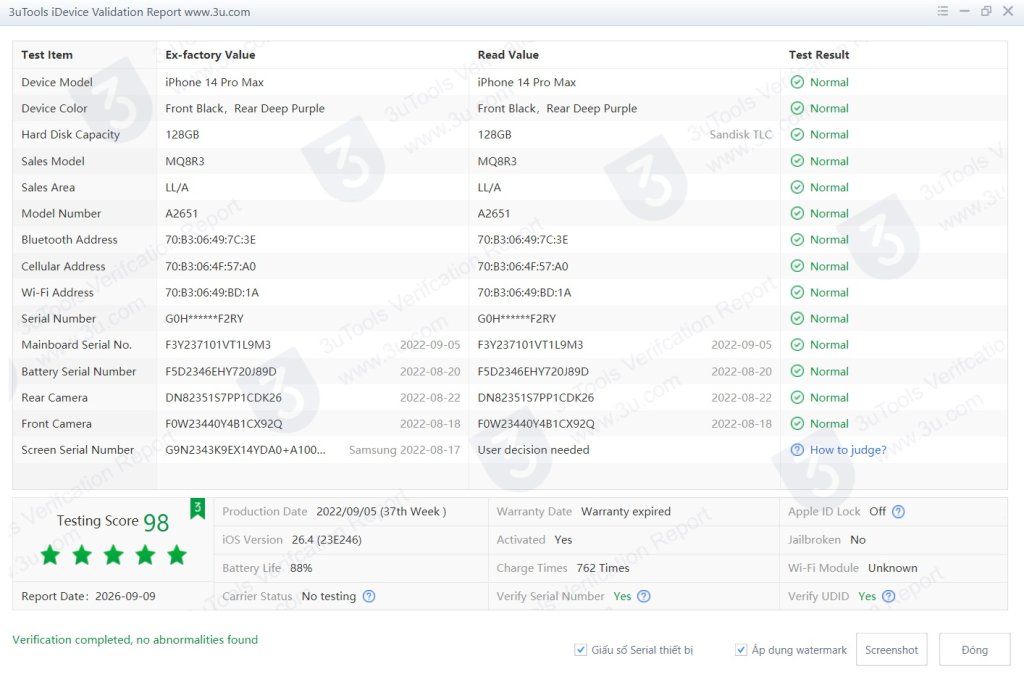Click the Carrier Status No testing value
Screen dimensions: 1024x677
click(x=328, y=596)
